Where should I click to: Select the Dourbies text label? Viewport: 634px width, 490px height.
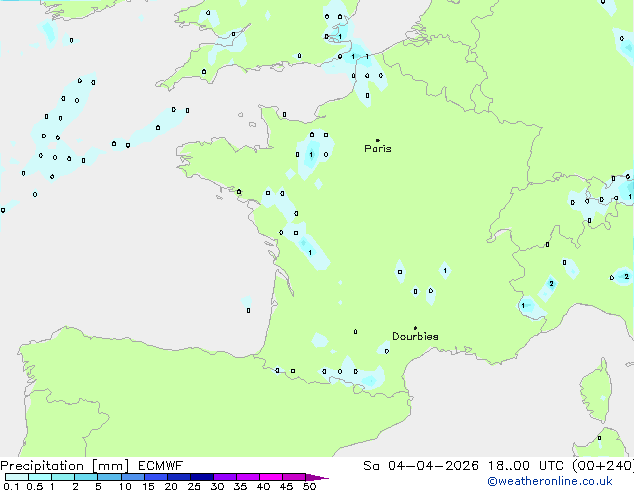pyautogui.click(x=415, y=337)
